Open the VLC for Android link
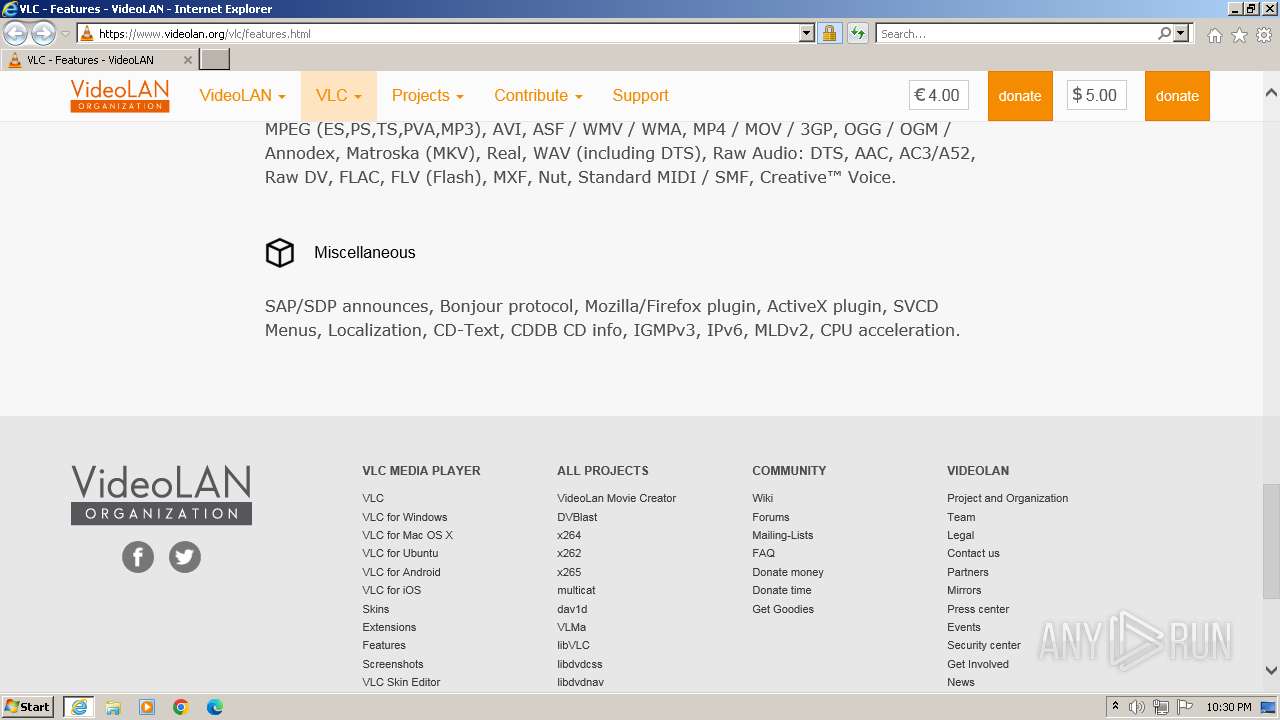Image resolution: width=1280 pixels, height=720 pixels. 401,572
